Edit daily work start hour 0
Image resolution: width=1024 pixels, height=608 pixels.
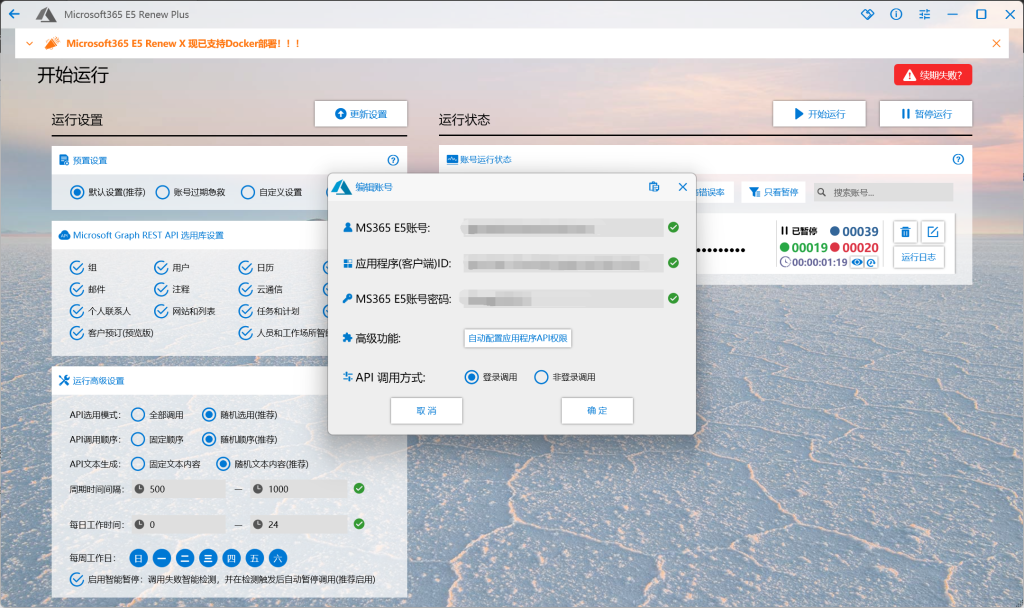click(x=178, y=524)
